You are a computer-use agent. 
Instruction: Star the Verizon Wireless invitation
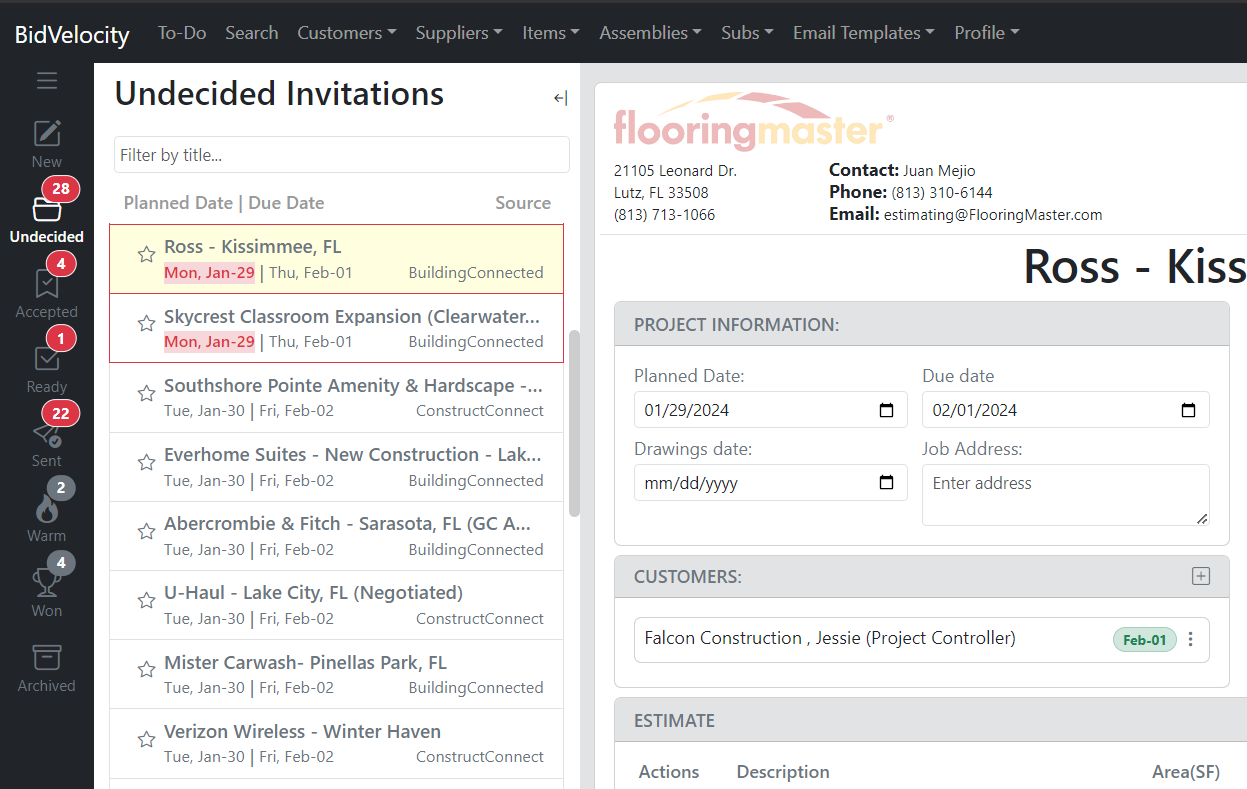[146, 739]
